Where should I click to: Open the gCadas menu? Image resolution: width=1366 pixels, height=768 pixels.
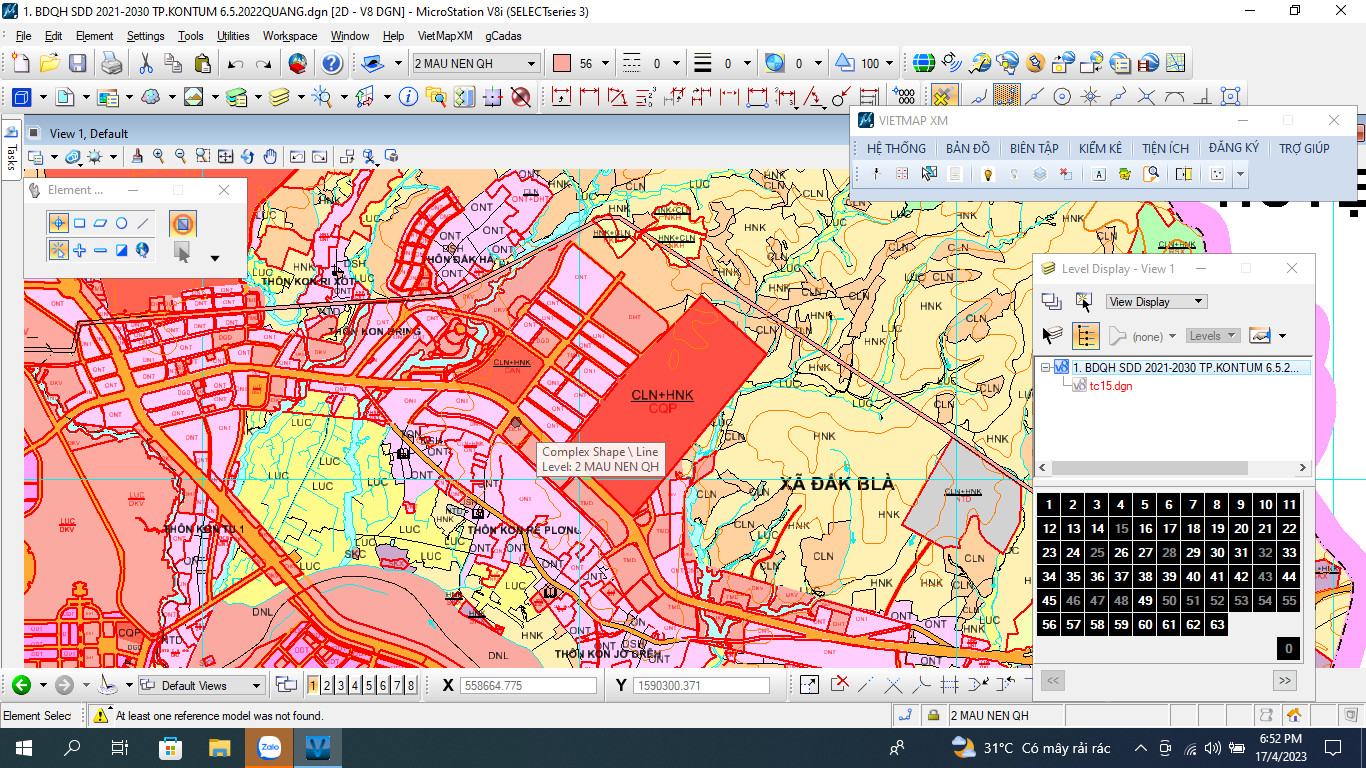503,36
